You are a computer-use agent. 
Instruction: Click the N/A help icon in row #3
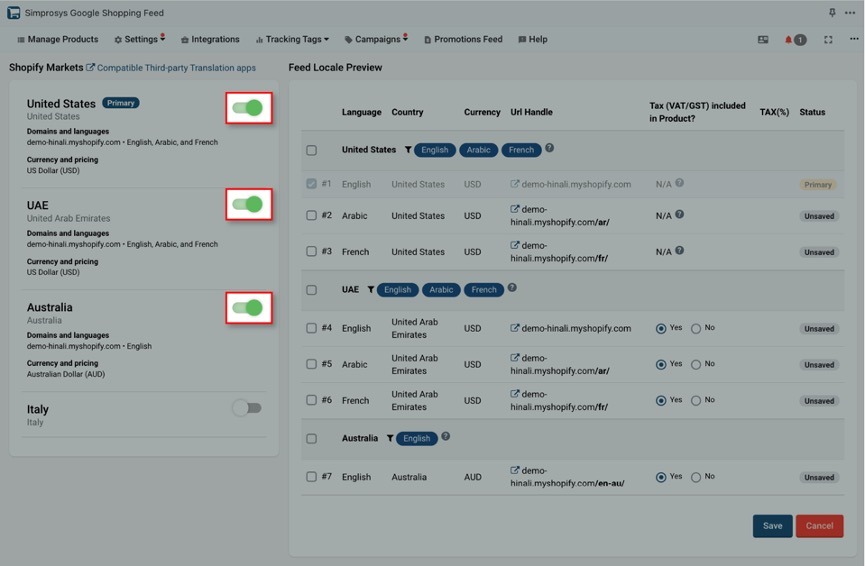(679, 250)
